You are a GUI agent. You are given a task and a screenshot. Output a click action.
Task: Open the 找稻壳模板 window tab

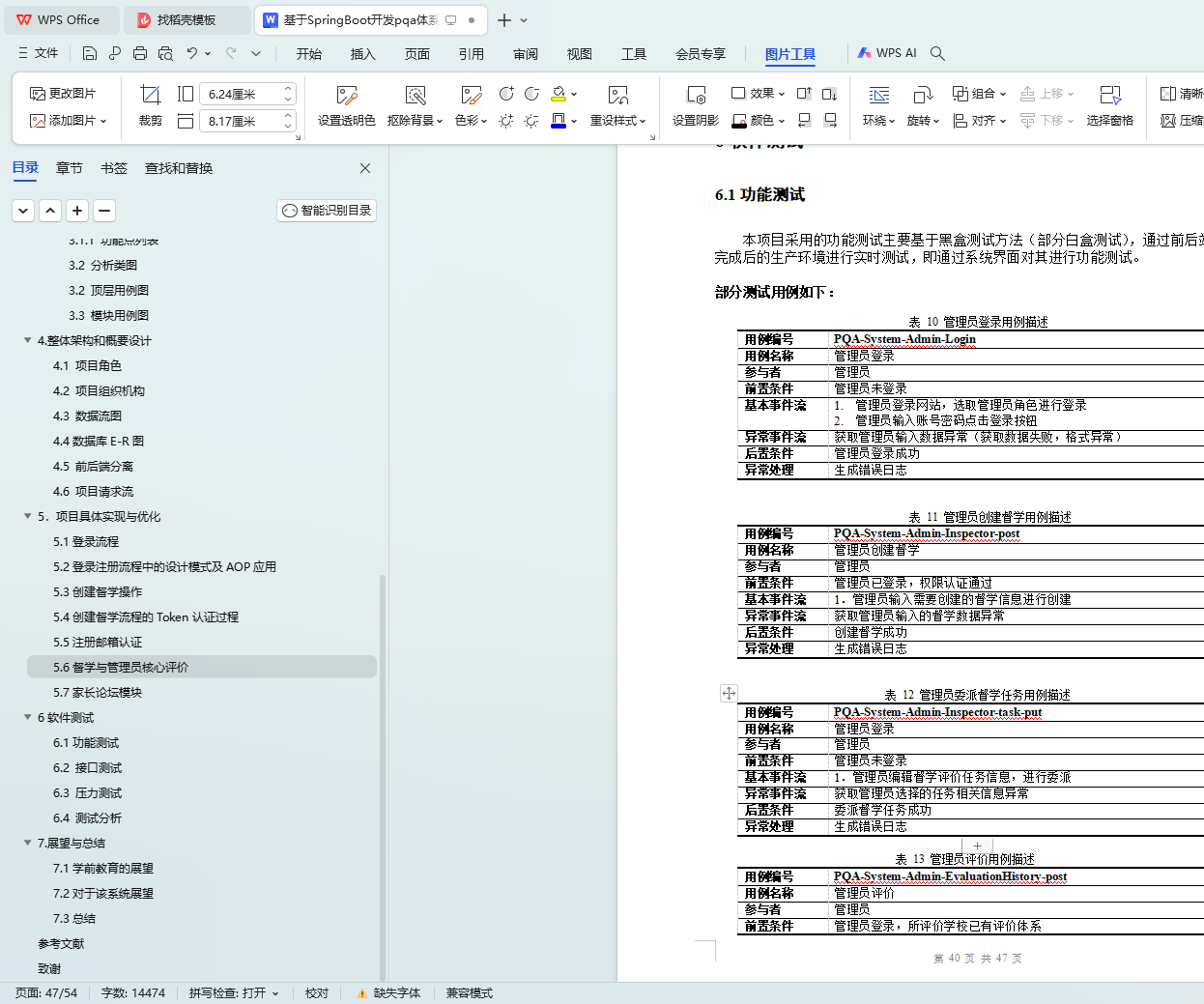[189, 19]
